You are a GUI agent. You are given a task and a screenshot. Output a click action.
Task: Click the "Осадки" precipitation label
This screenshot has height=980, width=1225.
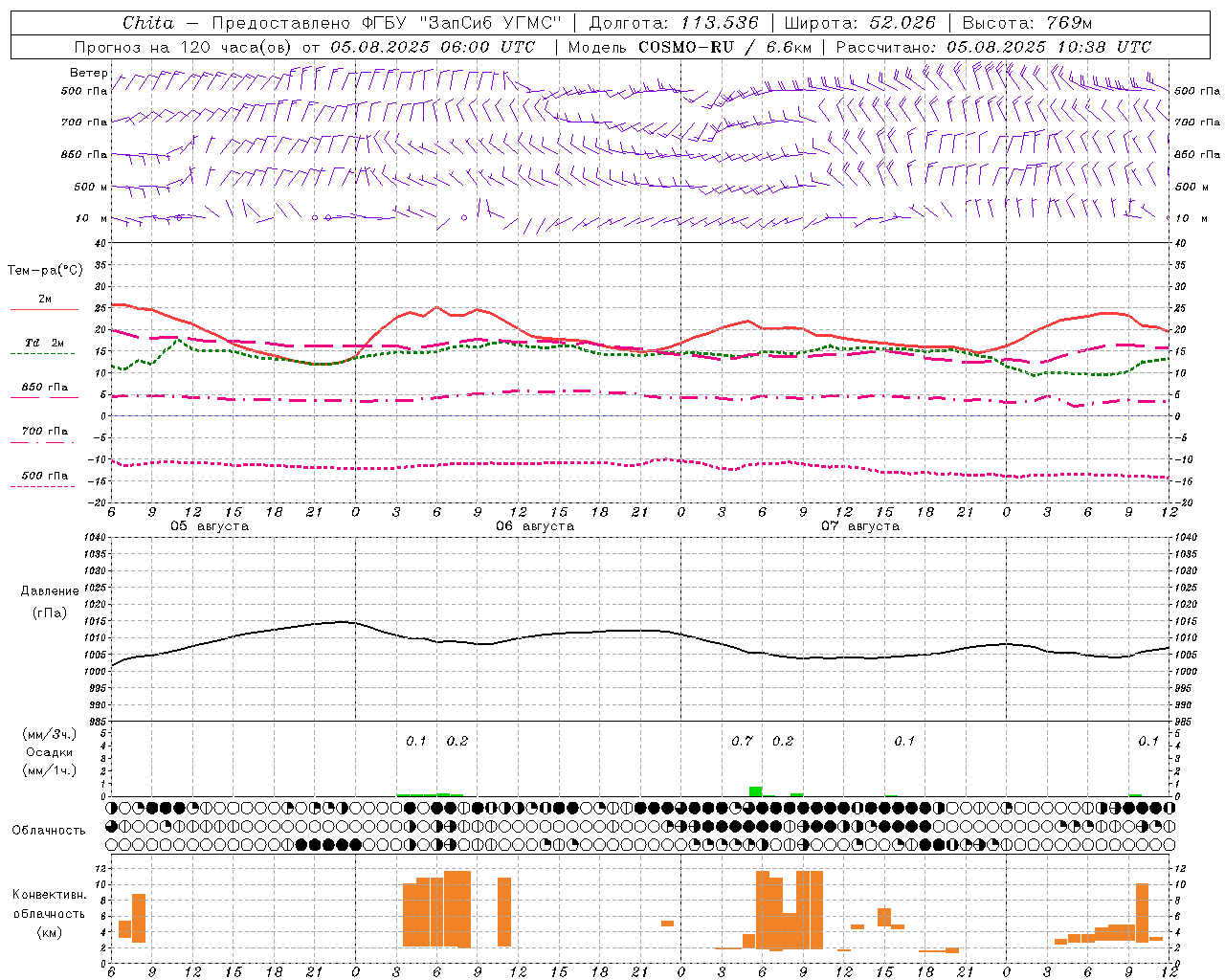coord(50,752)
